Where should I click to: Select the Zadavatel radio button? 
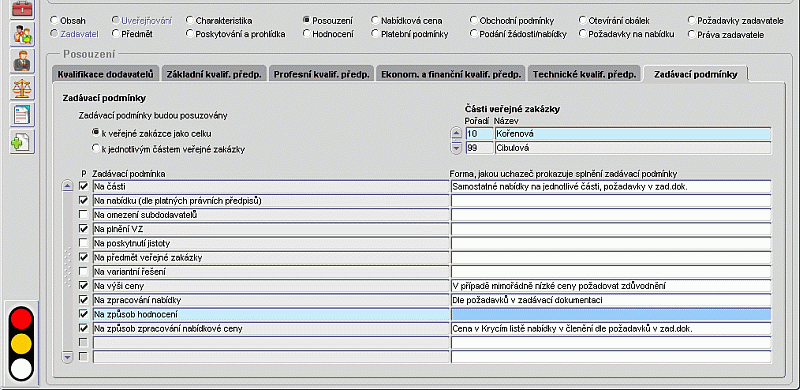[54, 34]
